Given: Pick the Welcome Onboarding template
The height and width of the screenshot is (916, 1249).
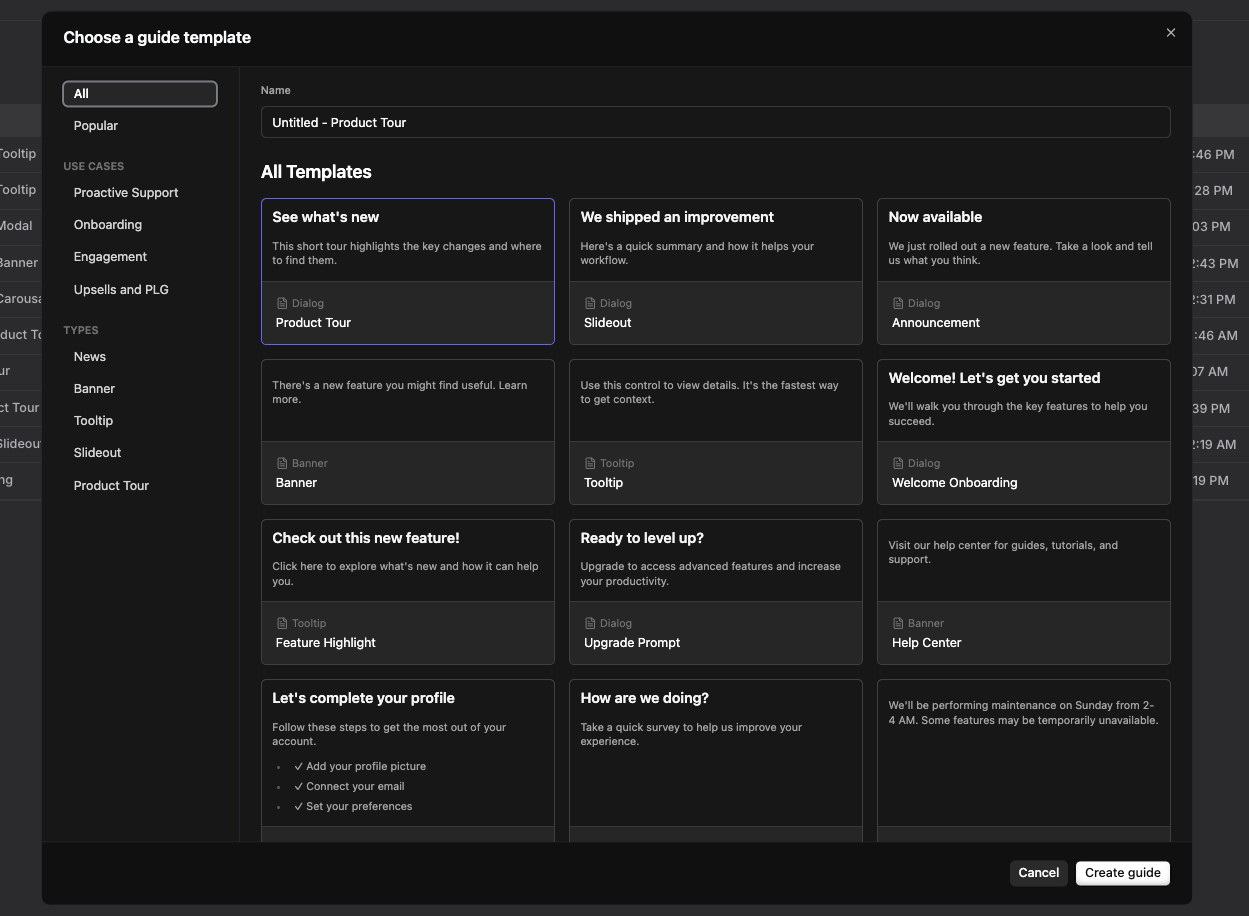Looking at the screenshot, I should (1023, 431).
